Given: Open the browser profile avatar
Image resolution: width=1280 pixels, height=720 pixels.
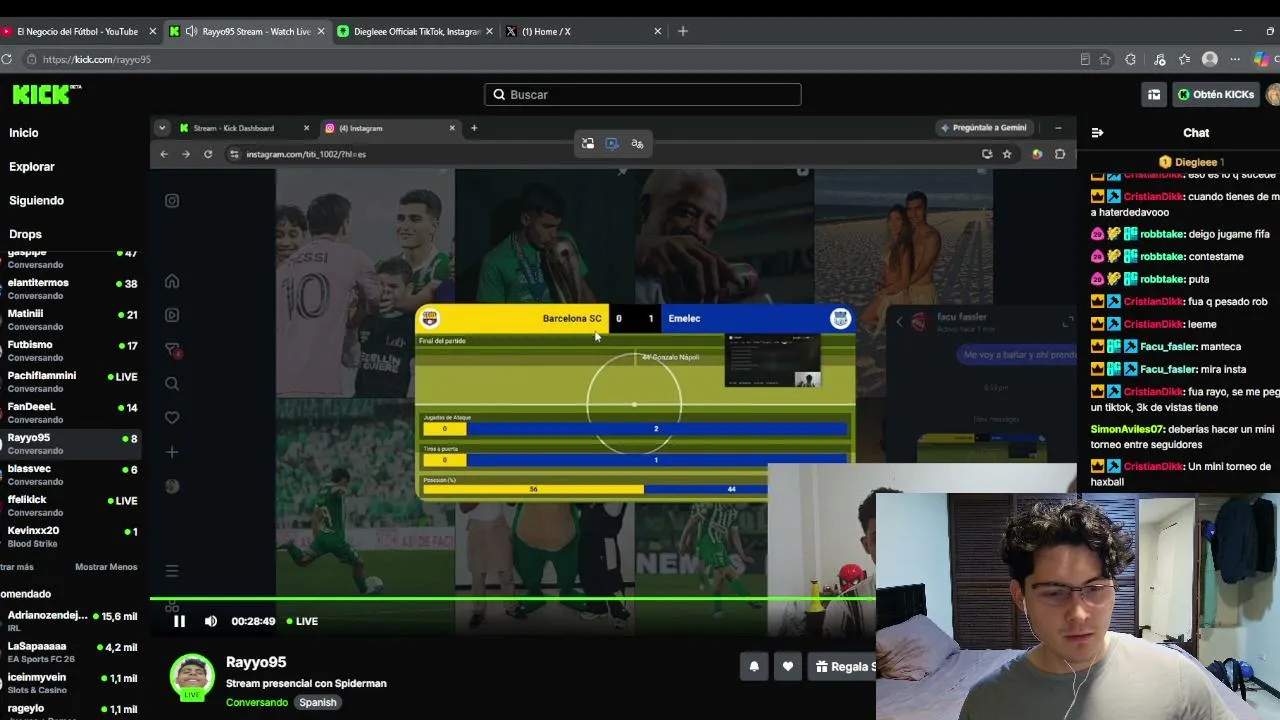Looking at the screenshot, I should 1210,59.
